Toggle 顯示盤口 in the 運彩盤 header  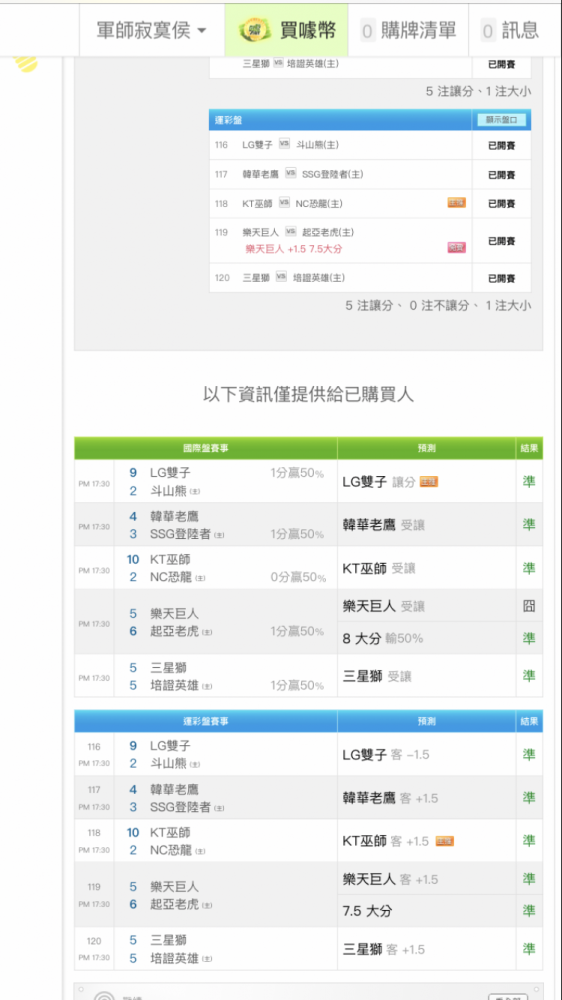[501, 119]
